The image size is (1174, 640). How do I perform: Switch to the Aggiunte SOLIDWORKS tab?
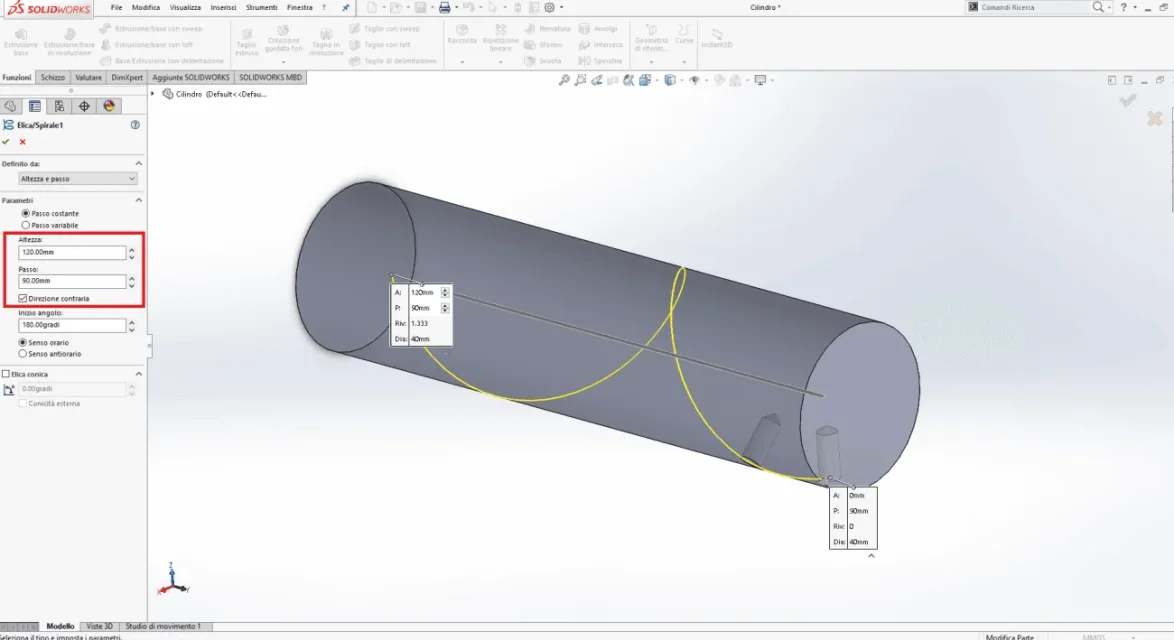coord(191,77)
